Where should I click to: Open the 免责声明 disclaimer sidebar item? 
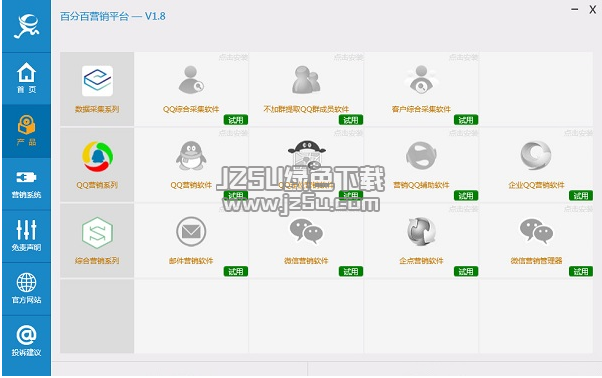[x=26, y=236]
